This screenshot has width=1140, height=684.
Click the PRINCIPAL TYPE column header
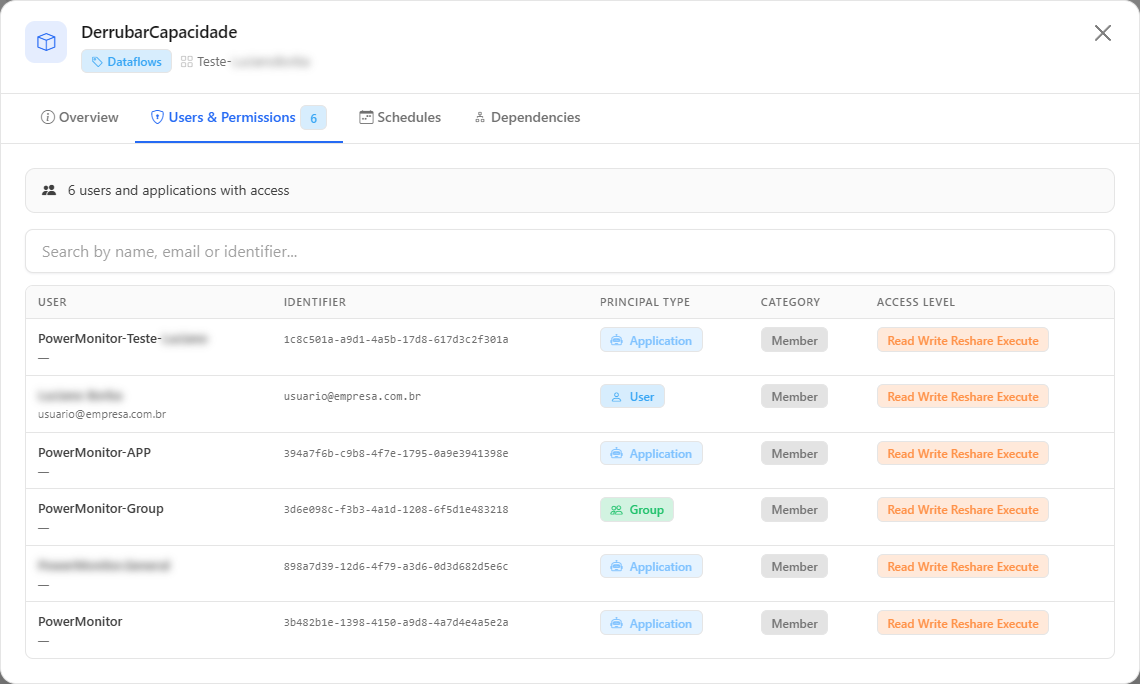pos(645,302)
